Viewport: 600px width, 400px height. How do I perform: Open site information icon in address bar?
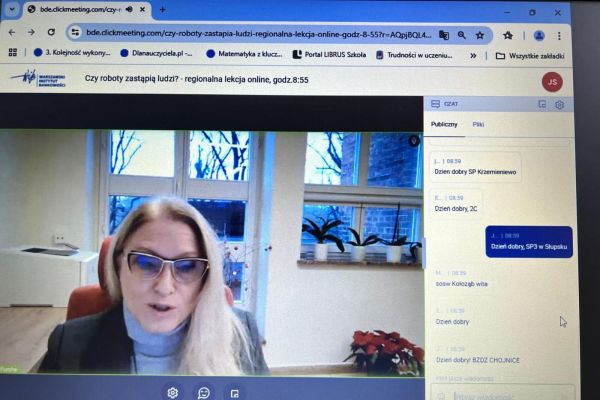[75, 33]
